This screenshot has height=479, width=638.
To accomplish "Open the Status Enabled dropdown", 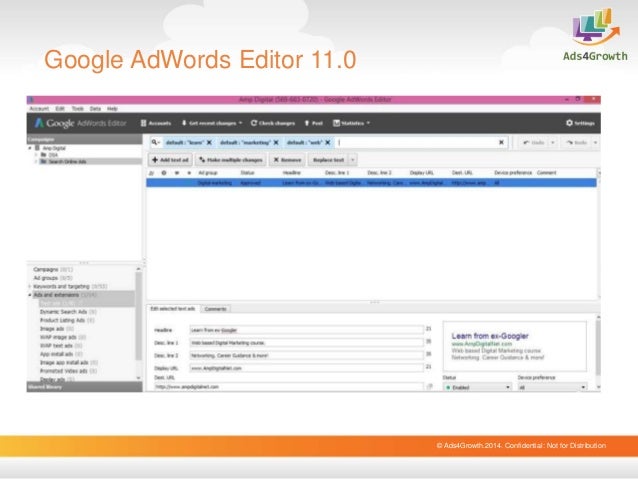I will 477,387.
